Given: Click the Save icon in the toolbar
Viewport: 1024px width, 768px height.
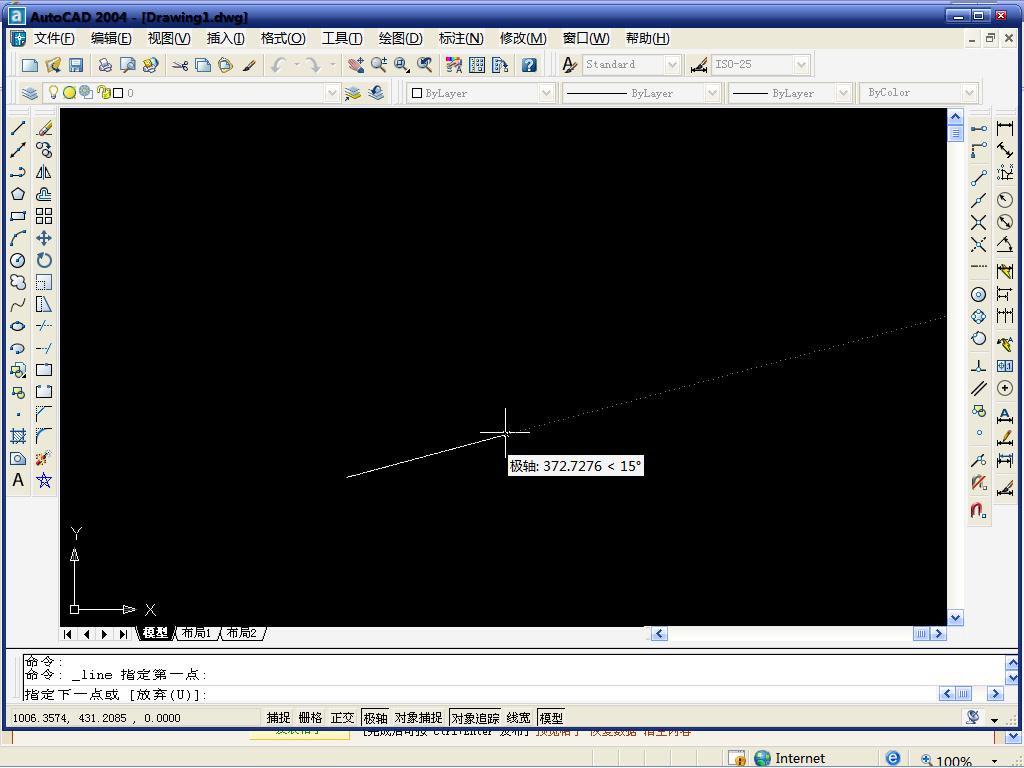Looking at the screenshot, I should pyautogui.click(x=76, y=65).
